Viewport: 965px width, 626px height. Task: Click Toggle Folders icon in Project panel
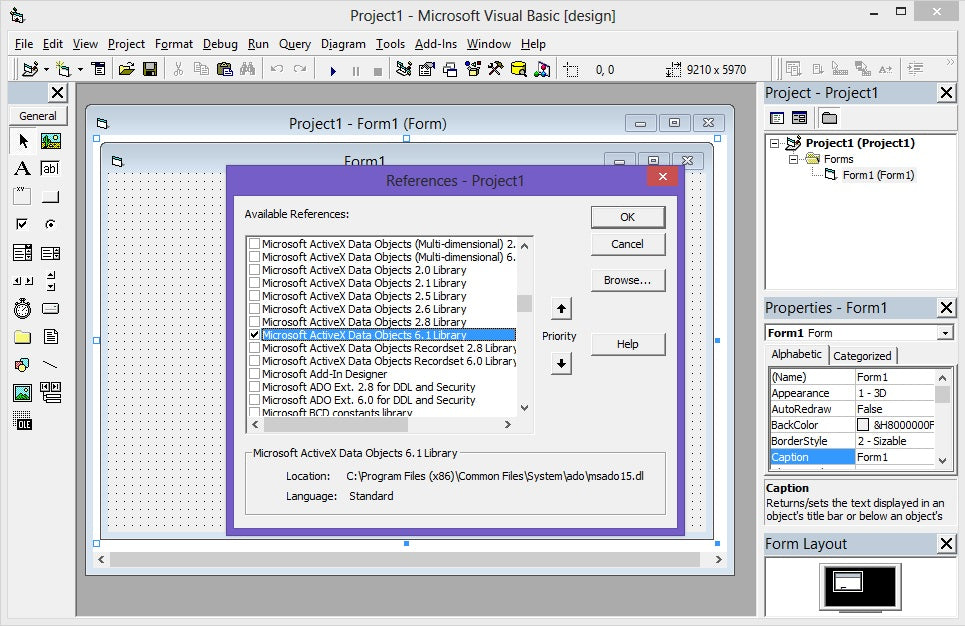tap(829, 118)
